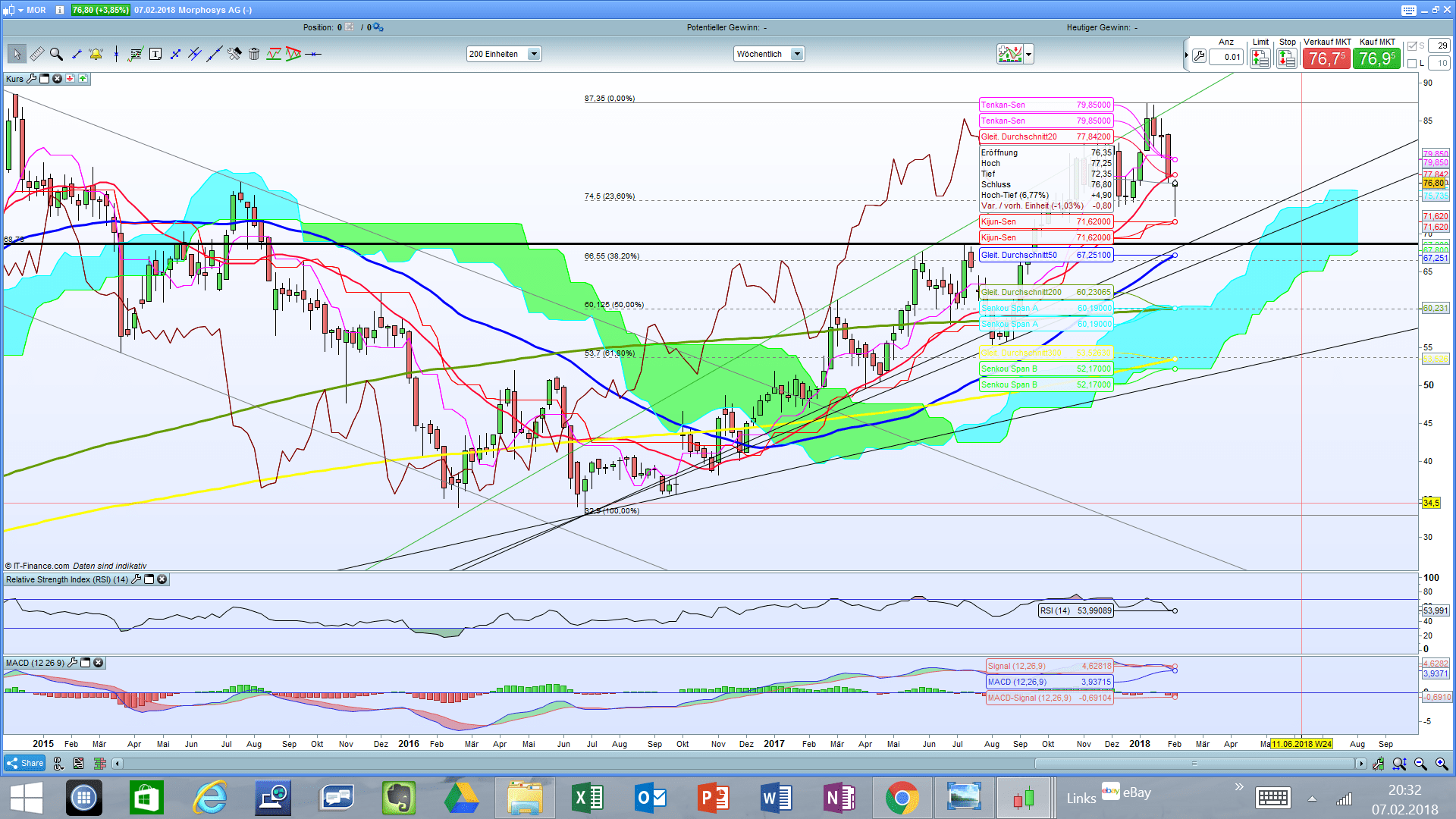Click the magnifying glass zoom tool
Screen dimensions: 1456x819
click(x=56, y=54)
